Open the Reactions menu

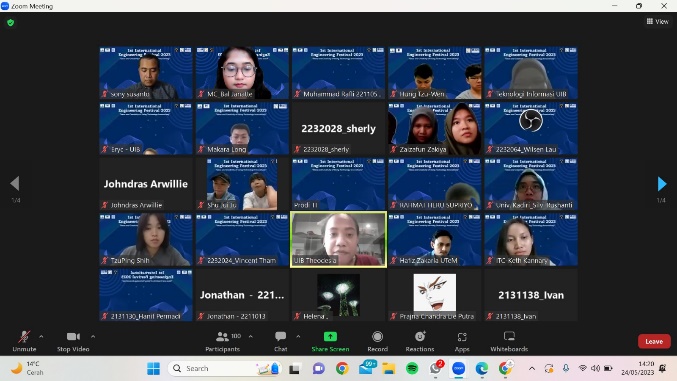(x=420, y=341)
